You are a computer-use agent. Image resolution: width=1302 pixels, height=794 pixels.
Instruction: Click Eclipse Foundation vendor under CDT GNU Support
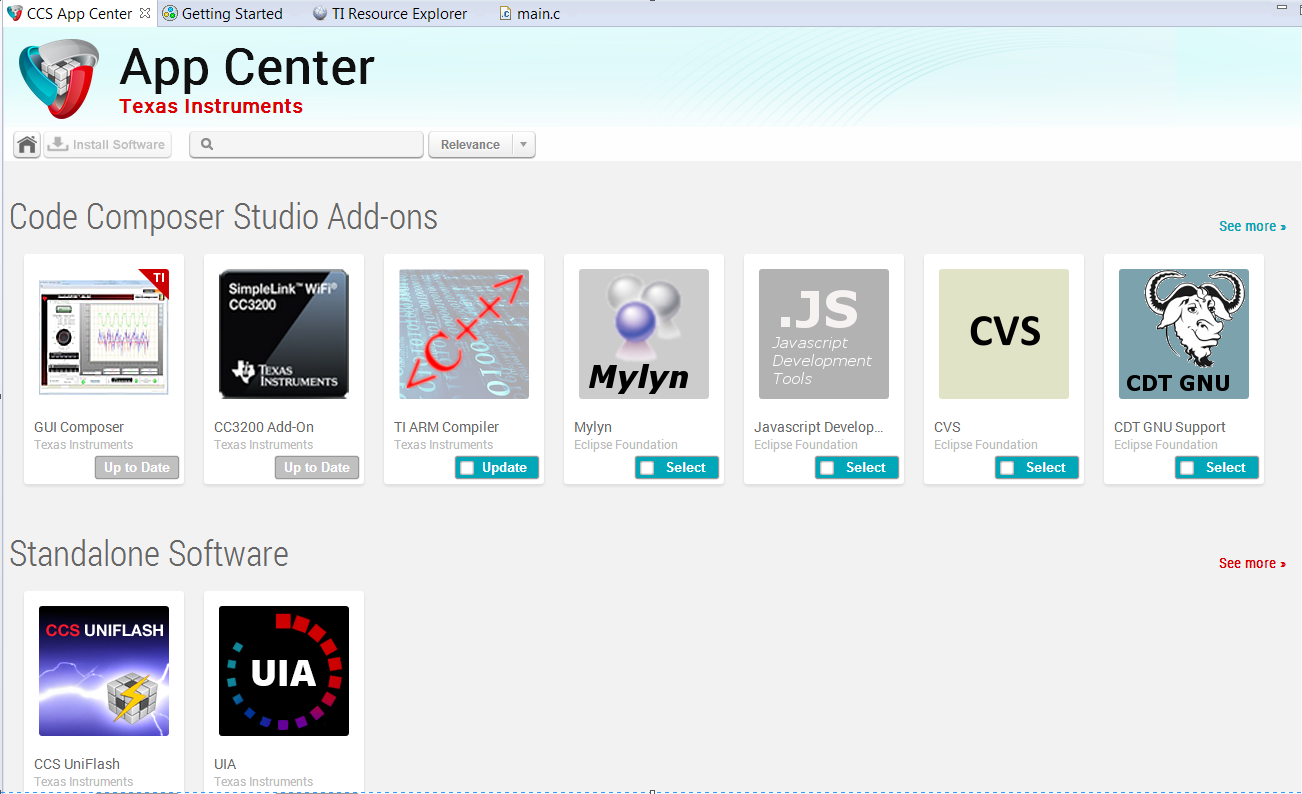pyautogui.click(x=1166, y=445)
